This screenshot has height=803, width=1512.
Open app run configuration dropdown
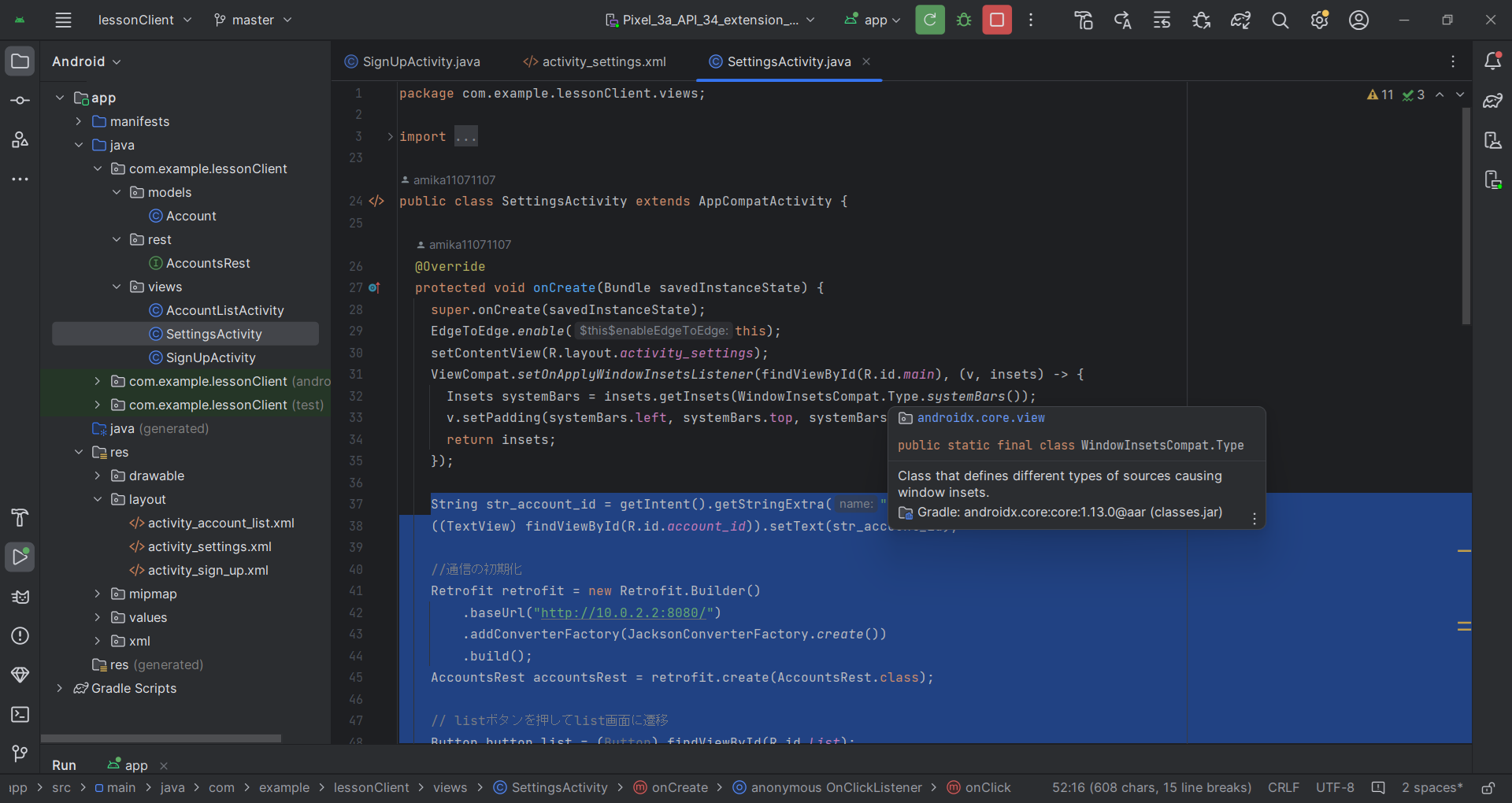click(873, 20)
